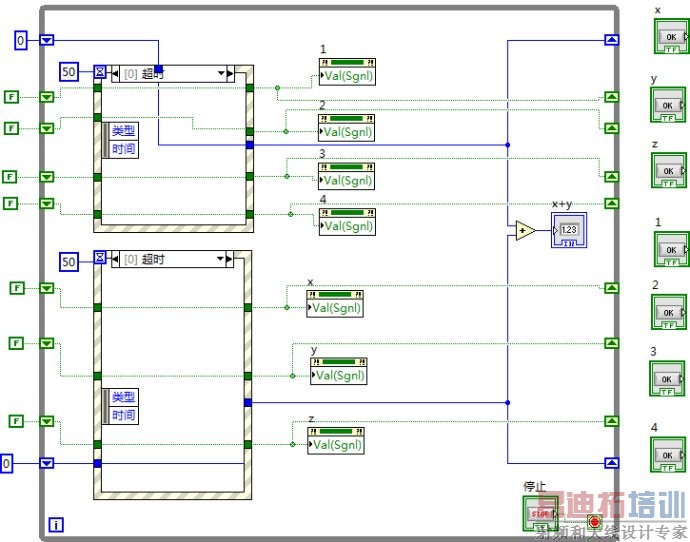690x542 pixels.
Task: Click the Val(Sgnl) property node labeled x
Action: [335, 304]
